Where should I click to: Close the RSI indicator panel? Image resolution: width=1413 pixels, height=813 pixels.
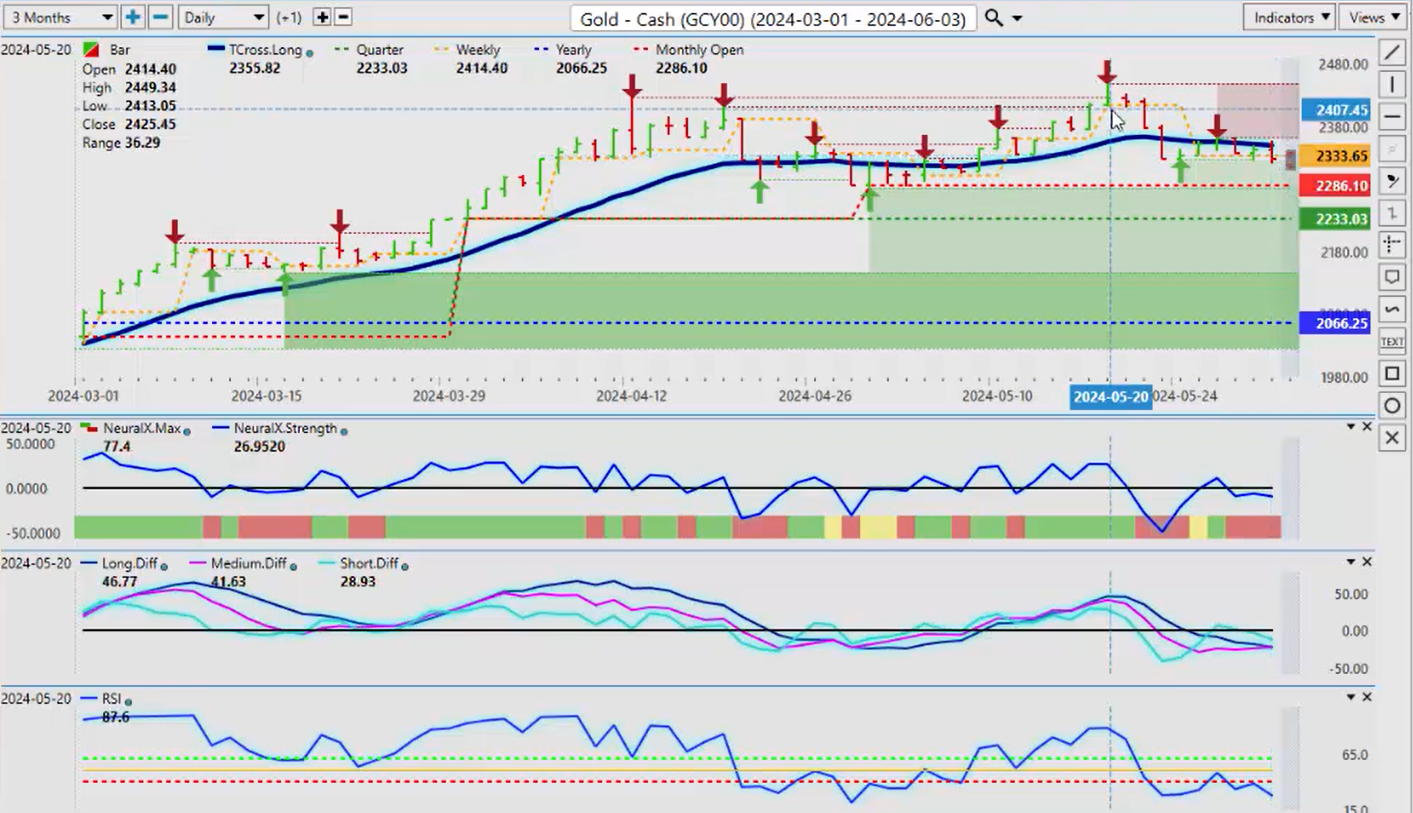(1367, 697)
